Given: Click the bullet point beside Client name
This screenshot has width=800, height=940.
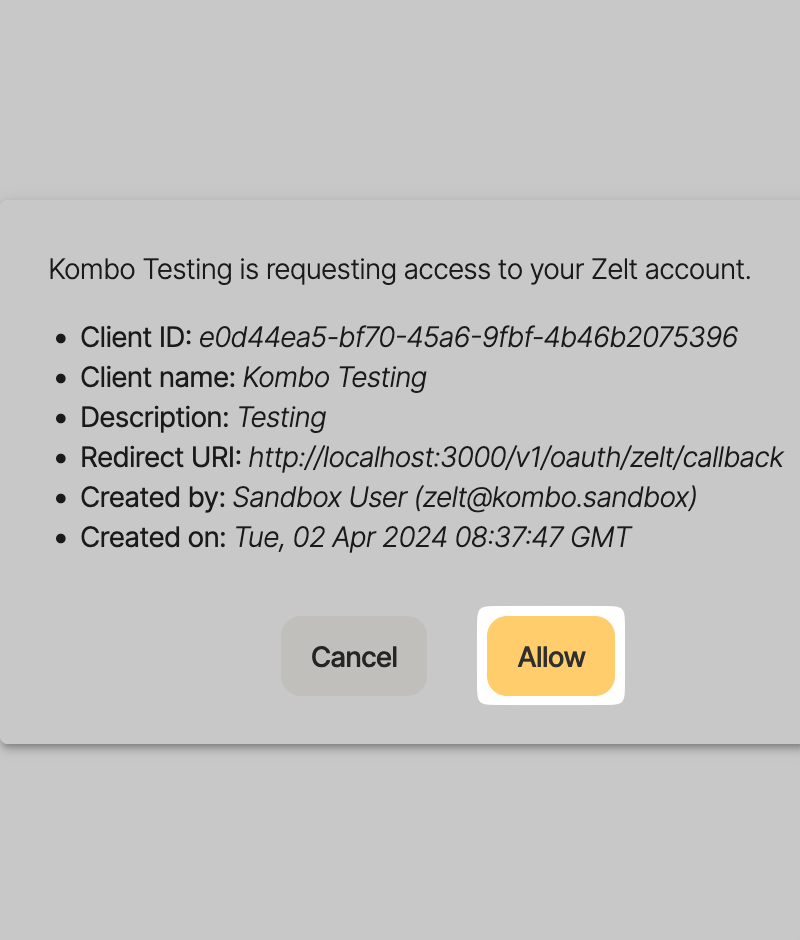Looking at the screenshot, I should pos(61,379).
